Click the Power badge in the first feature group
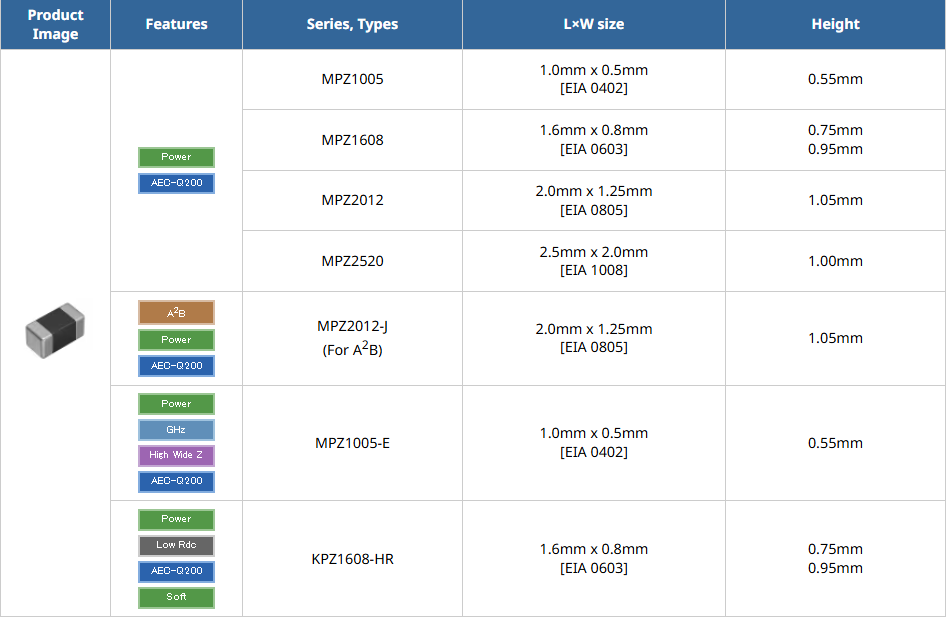946x617 pixels. pos(176,157)
